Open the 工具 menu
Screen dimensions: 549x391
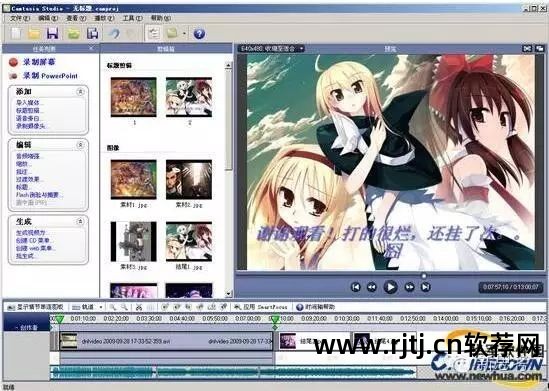point(132,18)
